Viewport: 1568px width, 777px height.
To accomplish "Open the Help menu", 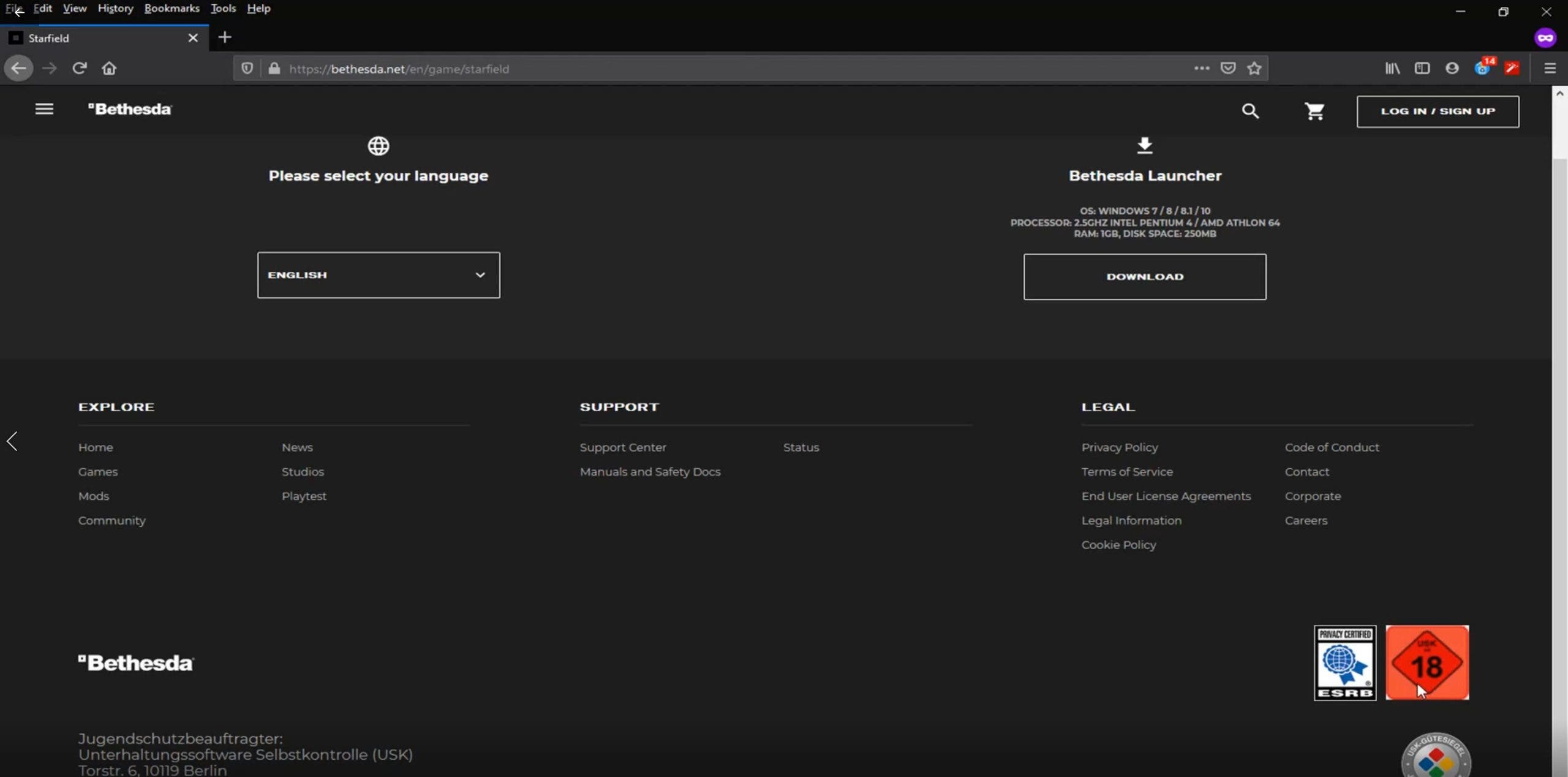I will pos(258,9).
